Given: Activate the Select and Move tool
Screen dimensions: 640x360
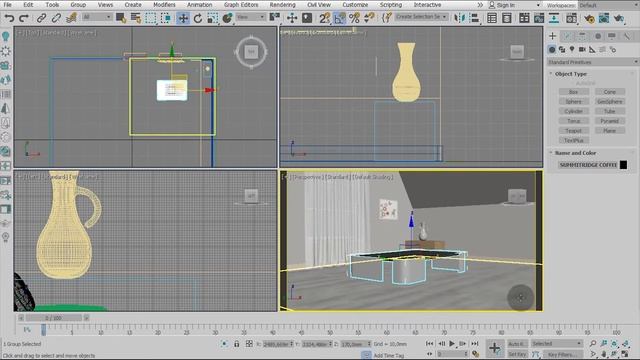Looking at the screenshot, I should pyautogui.click(x=183, y=18).
